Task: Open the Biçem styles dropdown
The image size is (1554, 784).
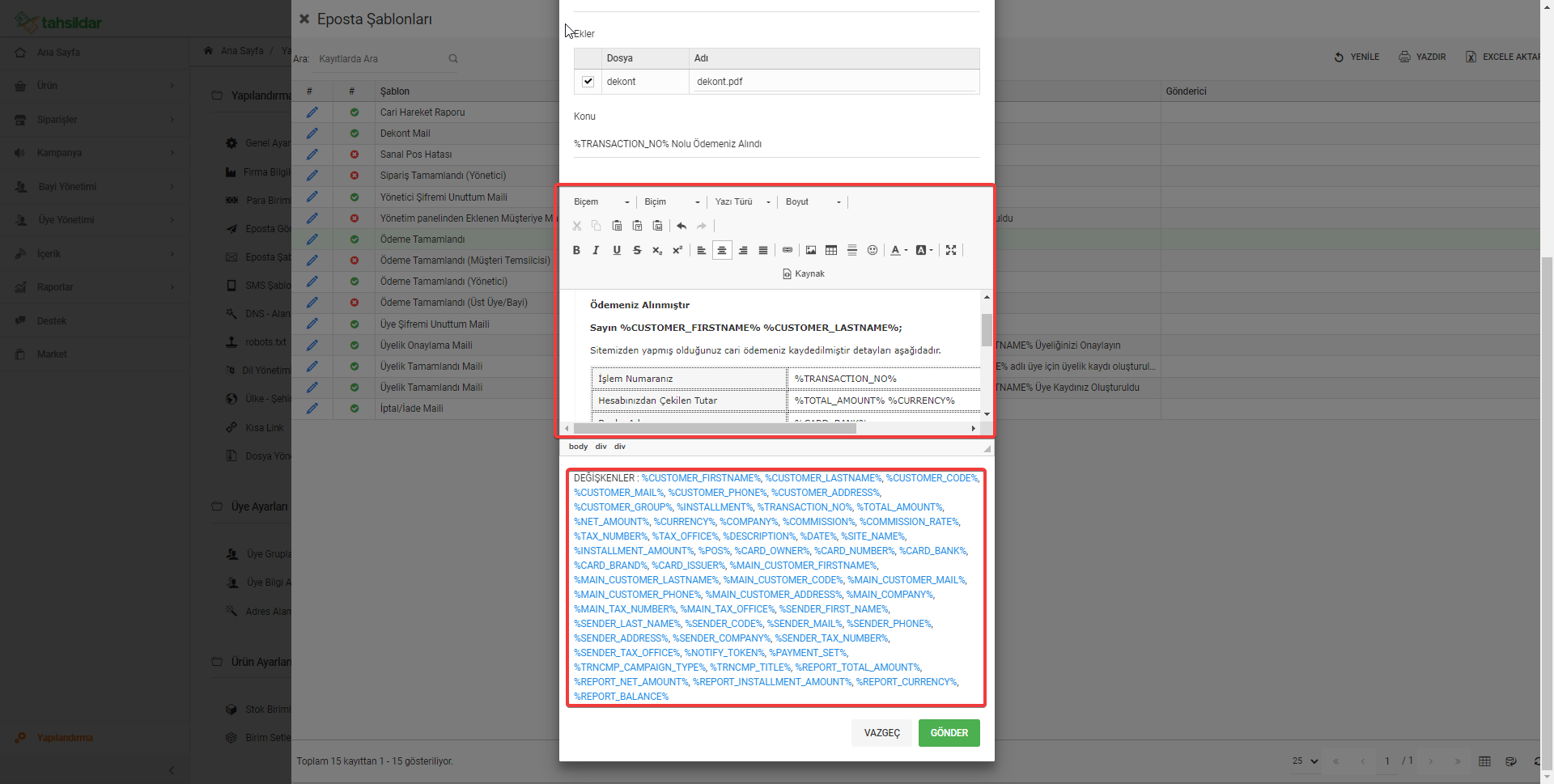Action: click(601, 202)
